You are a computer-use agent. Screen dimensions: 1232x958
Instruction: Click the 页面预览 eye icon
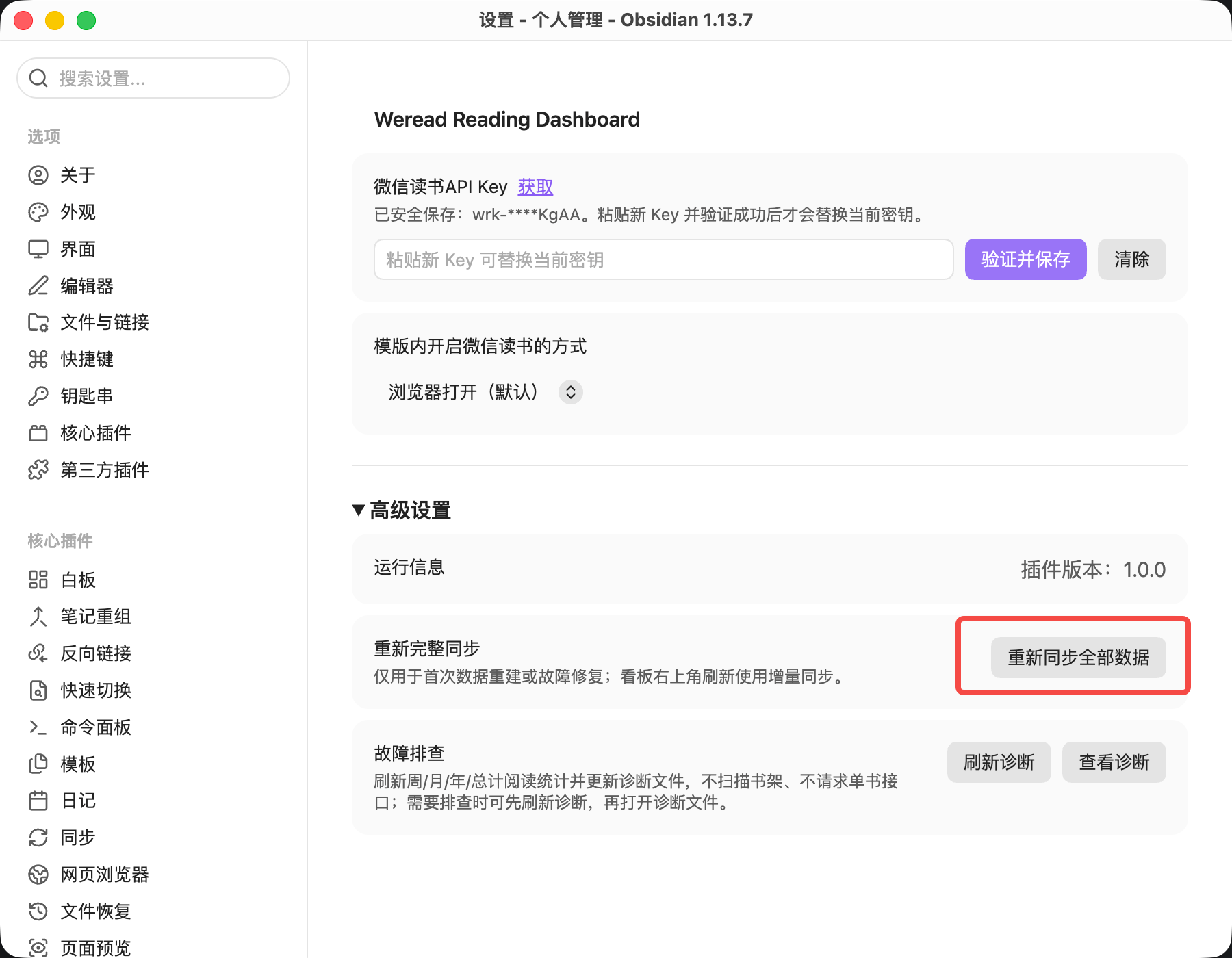tap(38, 948)
